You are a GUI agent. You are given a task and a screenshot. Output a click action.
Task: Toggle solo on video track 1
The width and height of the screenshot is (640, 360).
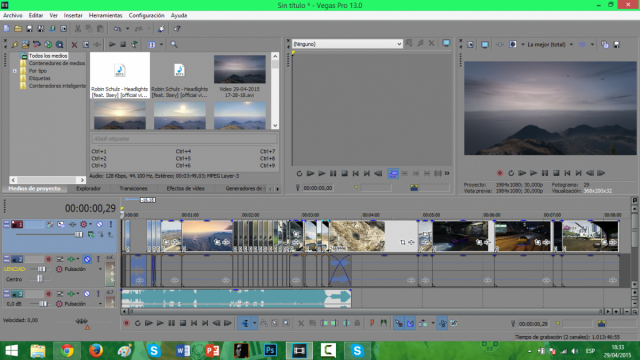[x=111, y=224]
